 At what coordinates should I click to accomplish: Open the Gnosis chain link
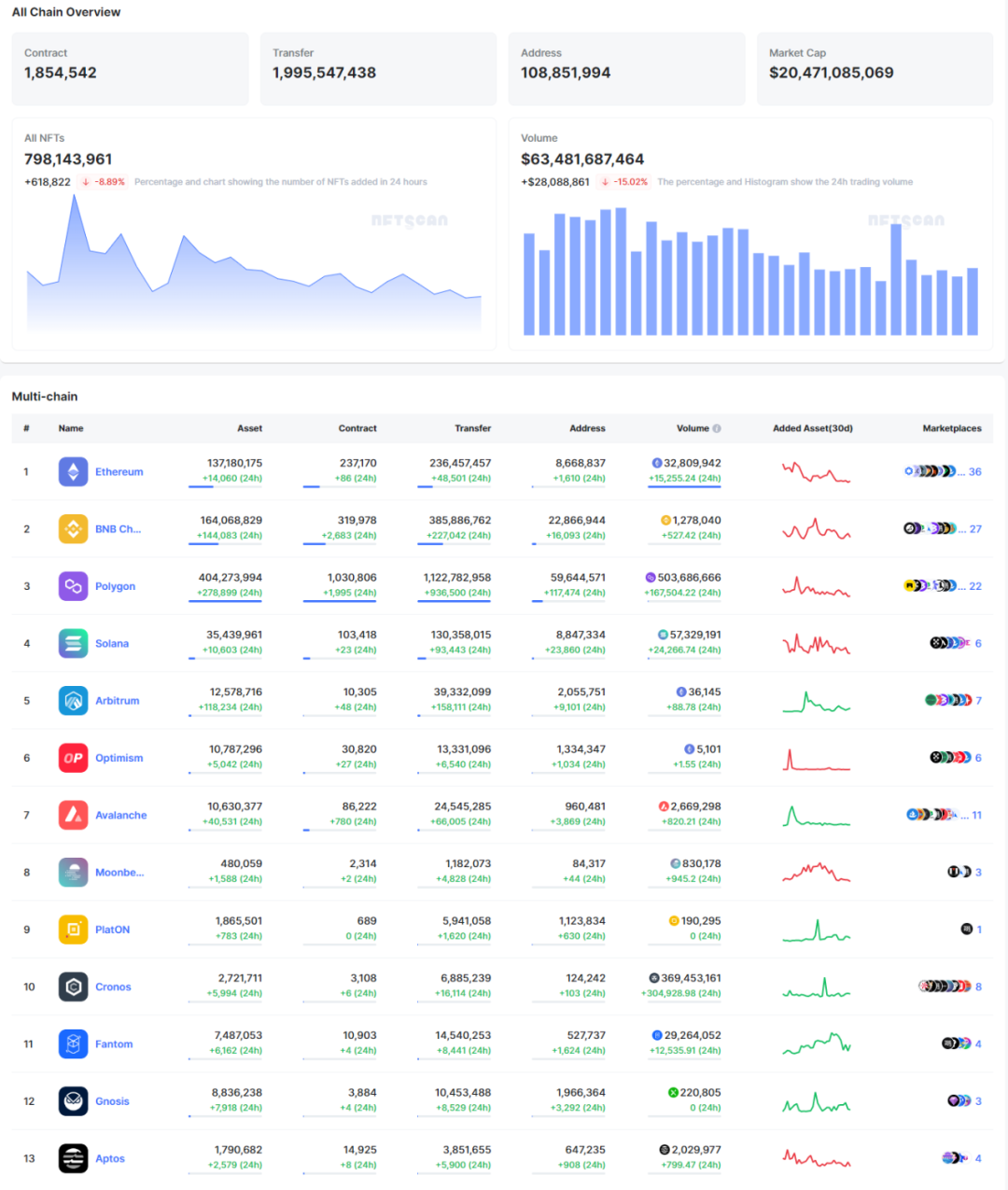point(112,1102)
